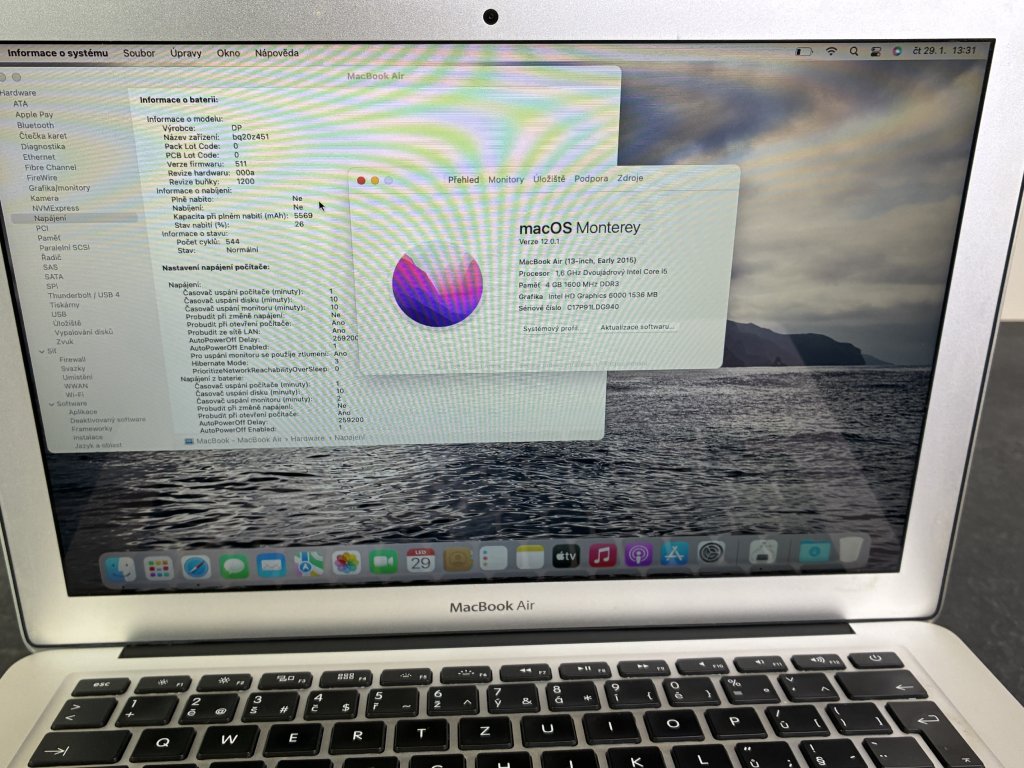Select ATA in the hardware list

click(x=20, y=104)
